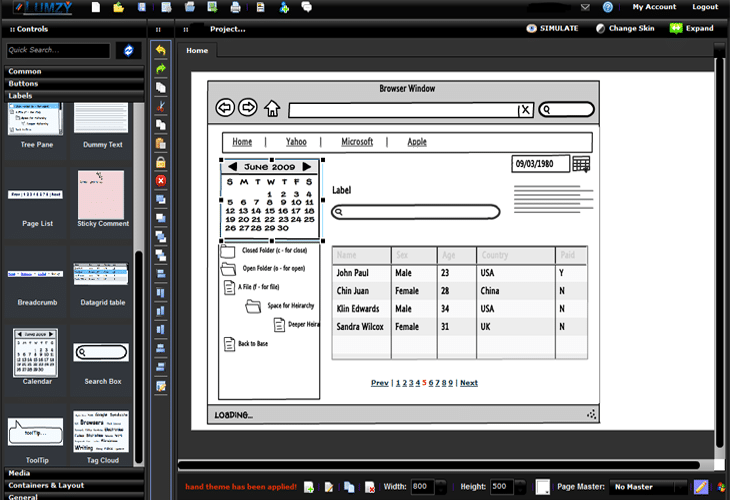Paste with the clipboard icon in vertical toolbar
This screenshot has width=730, height=500.
click(x=161, y=143)
